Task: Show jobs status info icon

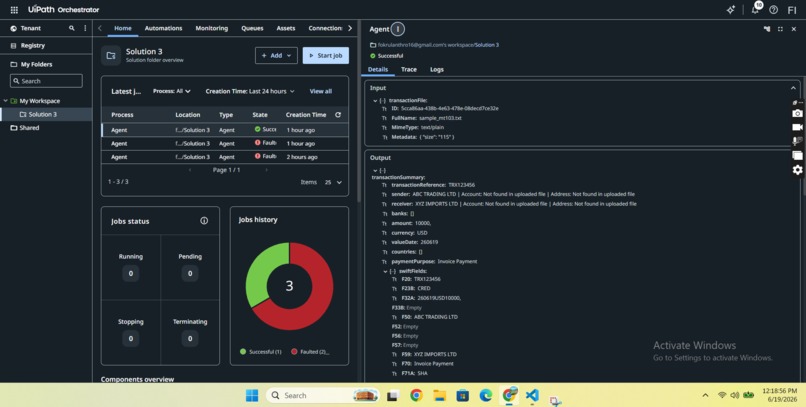Action: tap(204, 220)
